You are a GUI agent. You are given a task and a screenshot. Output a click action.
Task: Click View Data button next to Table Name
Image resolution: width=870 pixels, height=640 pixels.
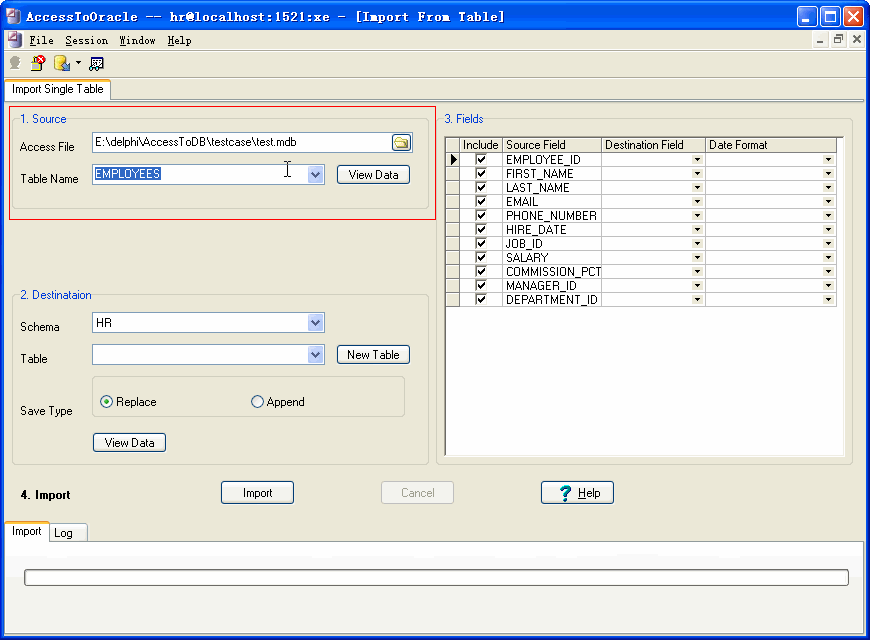pos(373,175)
